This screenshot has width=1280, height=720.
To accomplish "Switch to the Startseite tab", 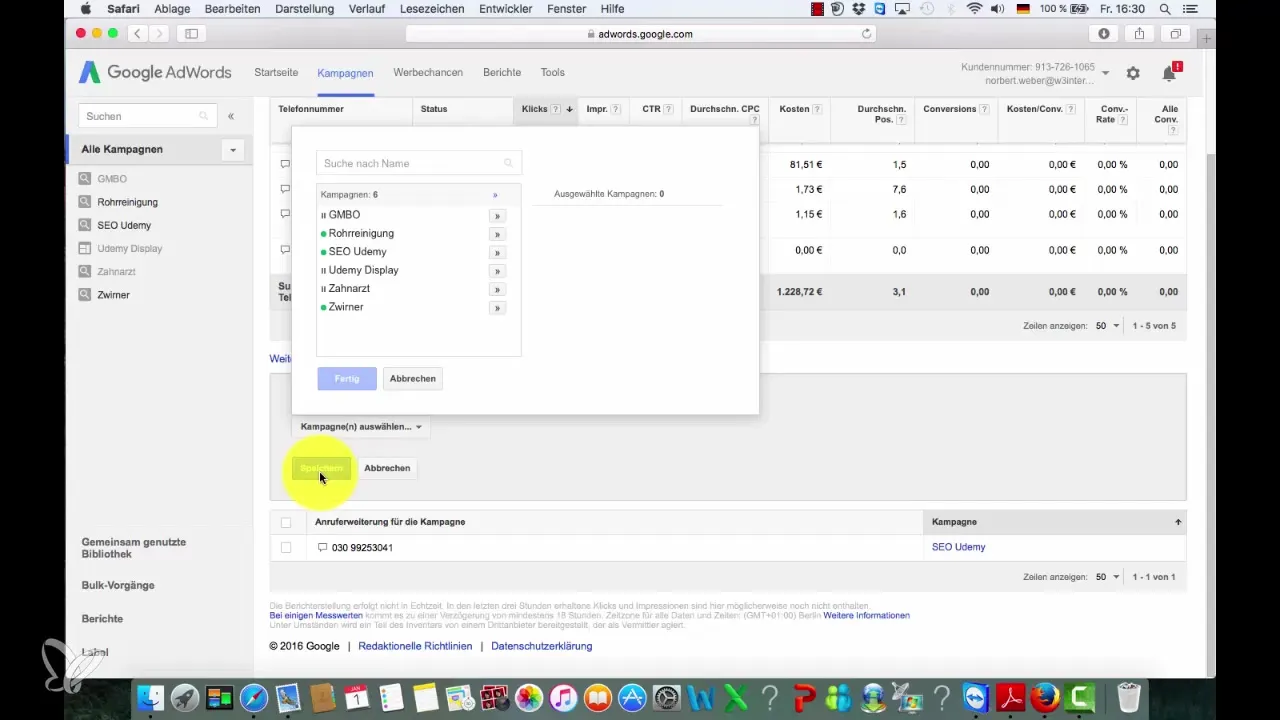I will [x=276, y=73].
